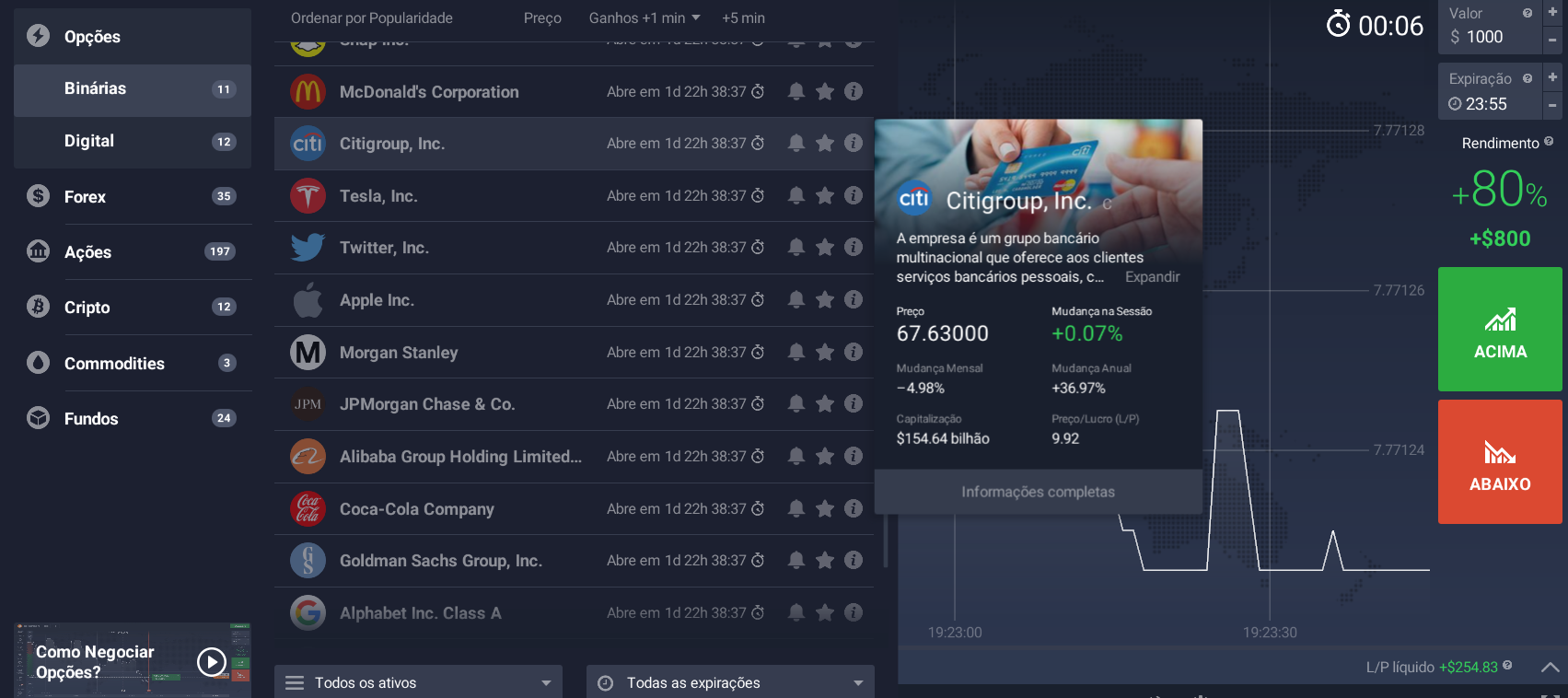The image size is (1568, 698).
Task: Edit the Expiração 23:55 field
Action: (x=1489, y=91)
